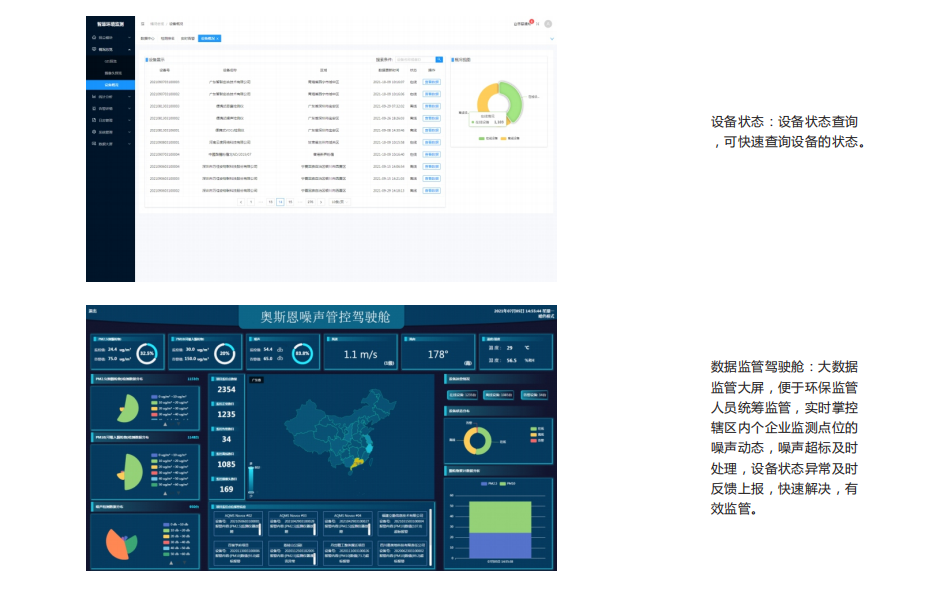The image size is (945, 593).
Task: Expand the sidebar item with home icon
Action: pyautogui.click(x=111, y=37)
